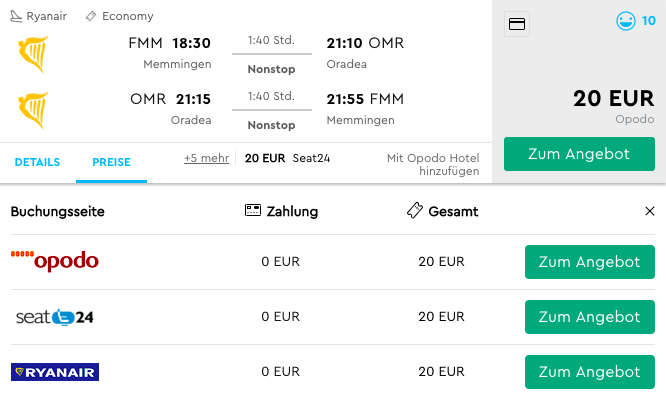Click the Seat24 logo in the booking list

[x=55, y=317]
